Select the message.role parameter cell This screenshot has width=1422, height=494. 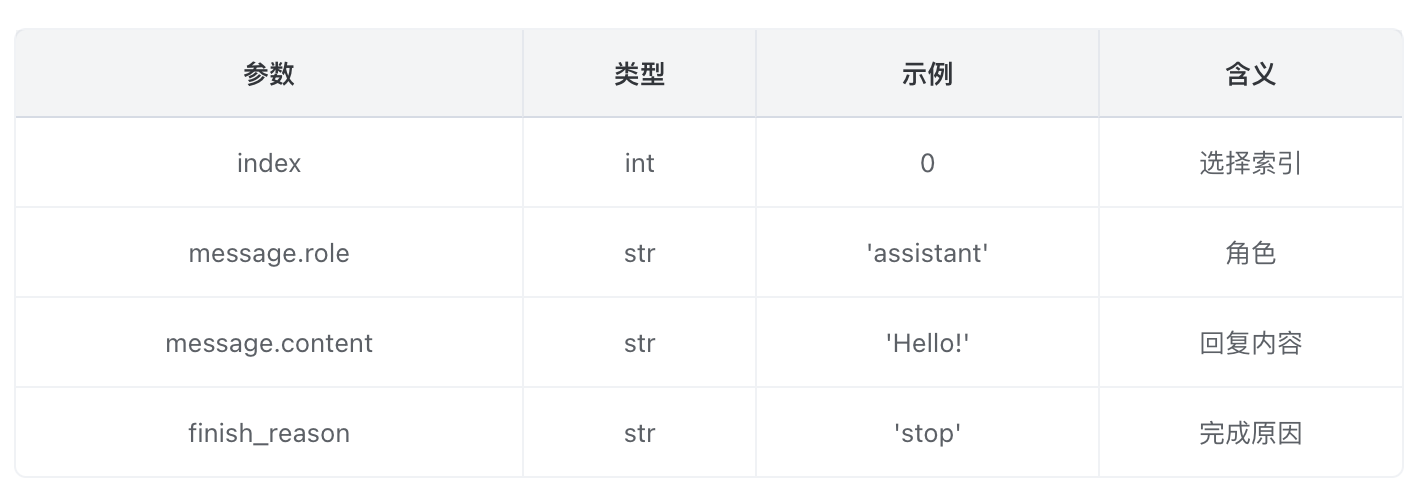[x=269, y=253]
